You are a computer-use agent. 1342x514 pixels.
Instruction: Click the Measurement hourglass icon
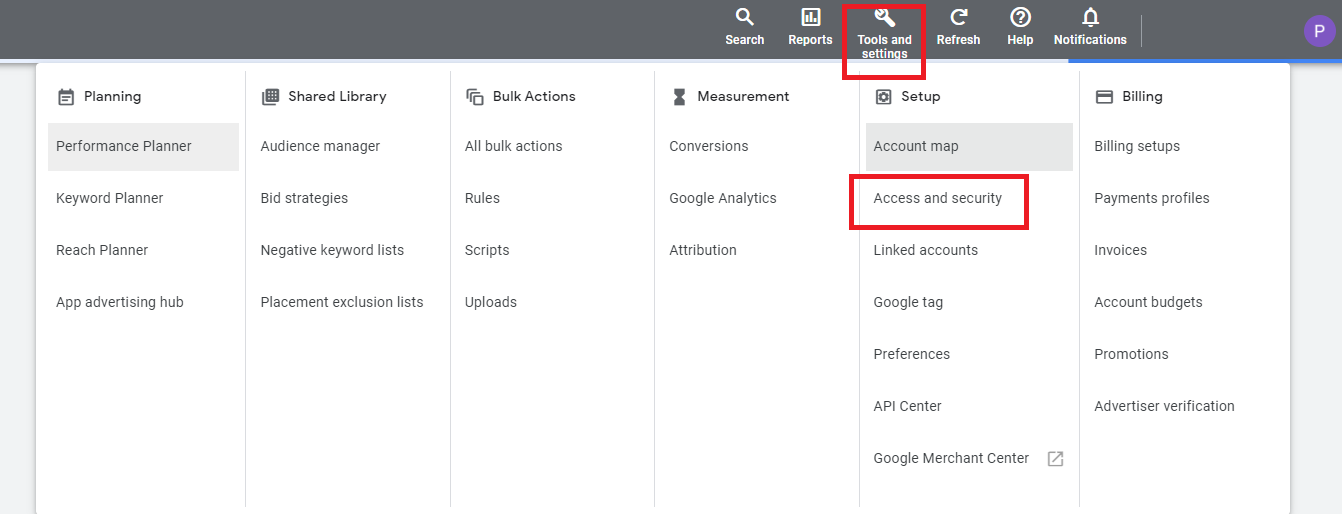tap(679, 97)
